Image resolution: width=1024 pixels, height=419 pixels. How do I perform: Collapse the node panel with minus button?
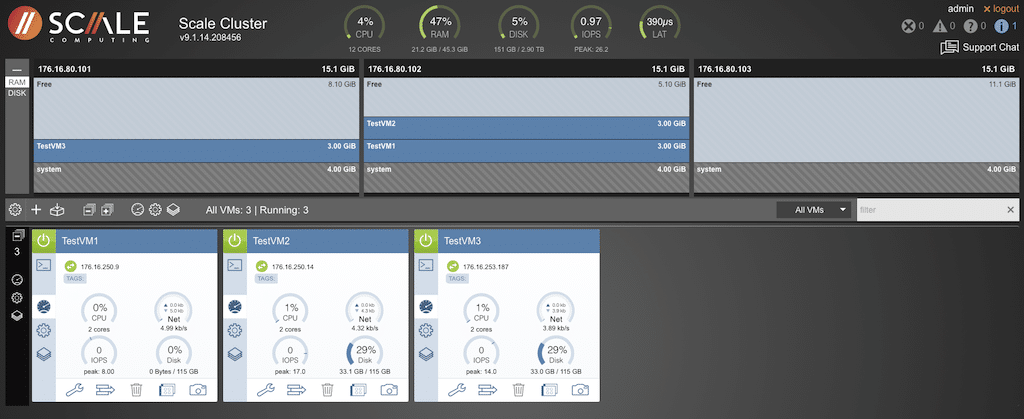(x=17, y=69)
